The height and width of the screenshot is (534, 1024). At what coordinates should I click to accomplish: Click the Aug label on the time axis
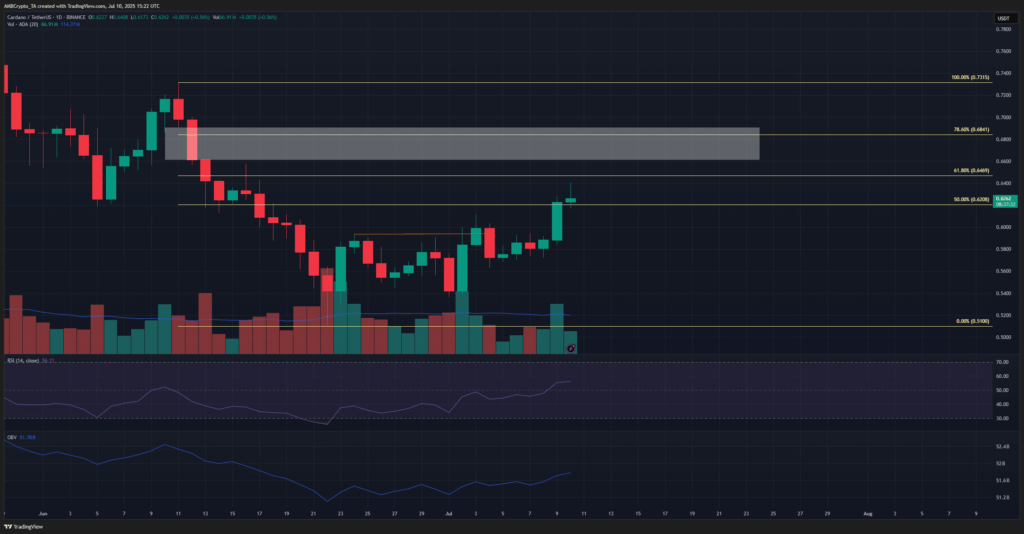pos(868,511)
